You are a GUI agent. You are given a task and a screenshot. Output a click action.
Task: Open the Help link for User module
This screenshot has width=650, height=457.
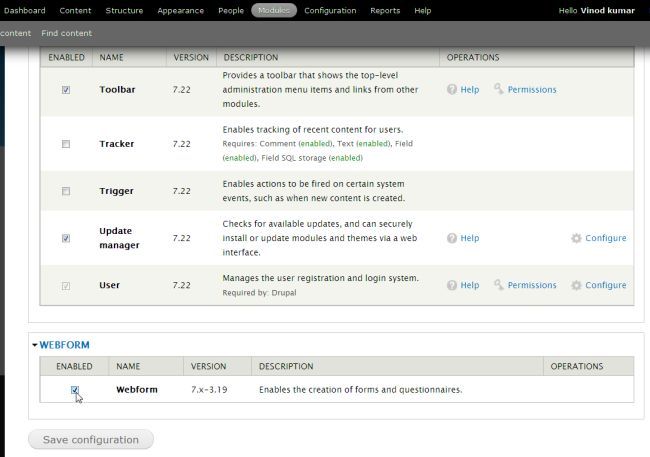coord(470,285)
